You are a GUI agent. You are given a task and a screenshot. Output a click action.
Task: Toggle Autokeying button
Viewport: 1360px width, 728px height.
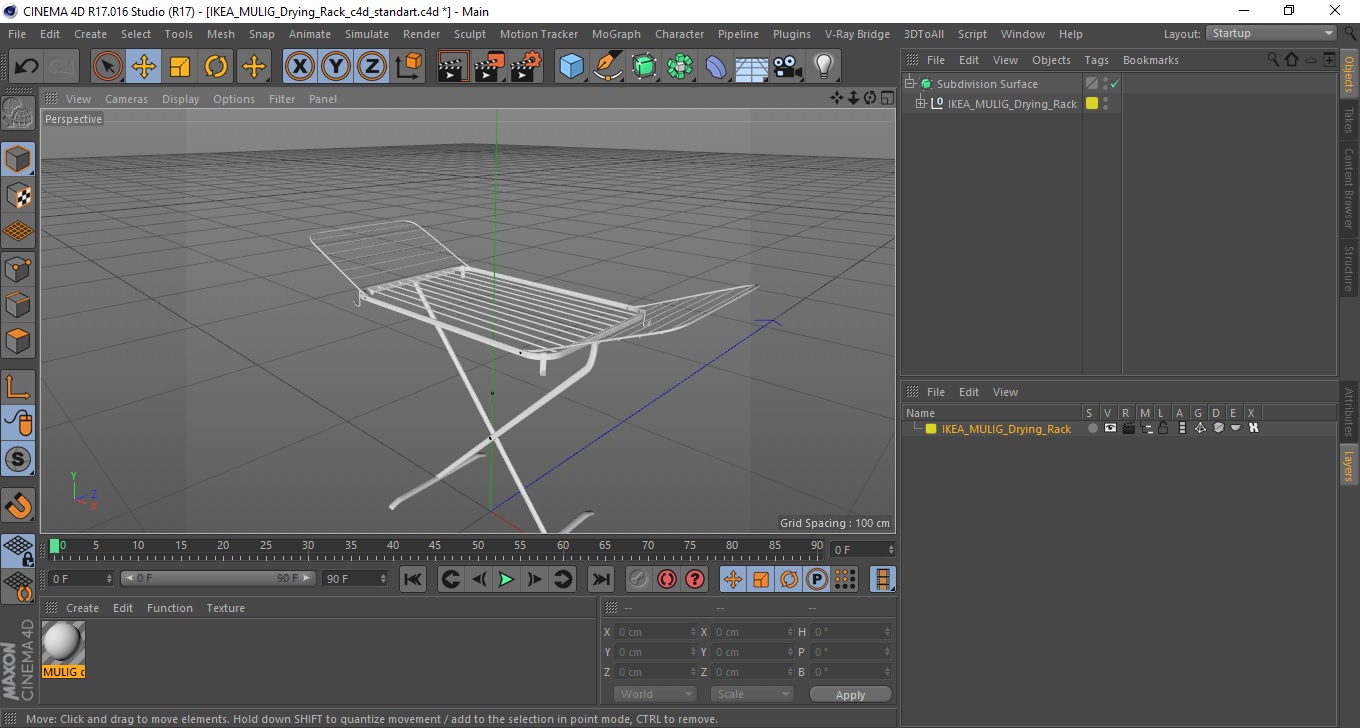(x=667, y=579)
